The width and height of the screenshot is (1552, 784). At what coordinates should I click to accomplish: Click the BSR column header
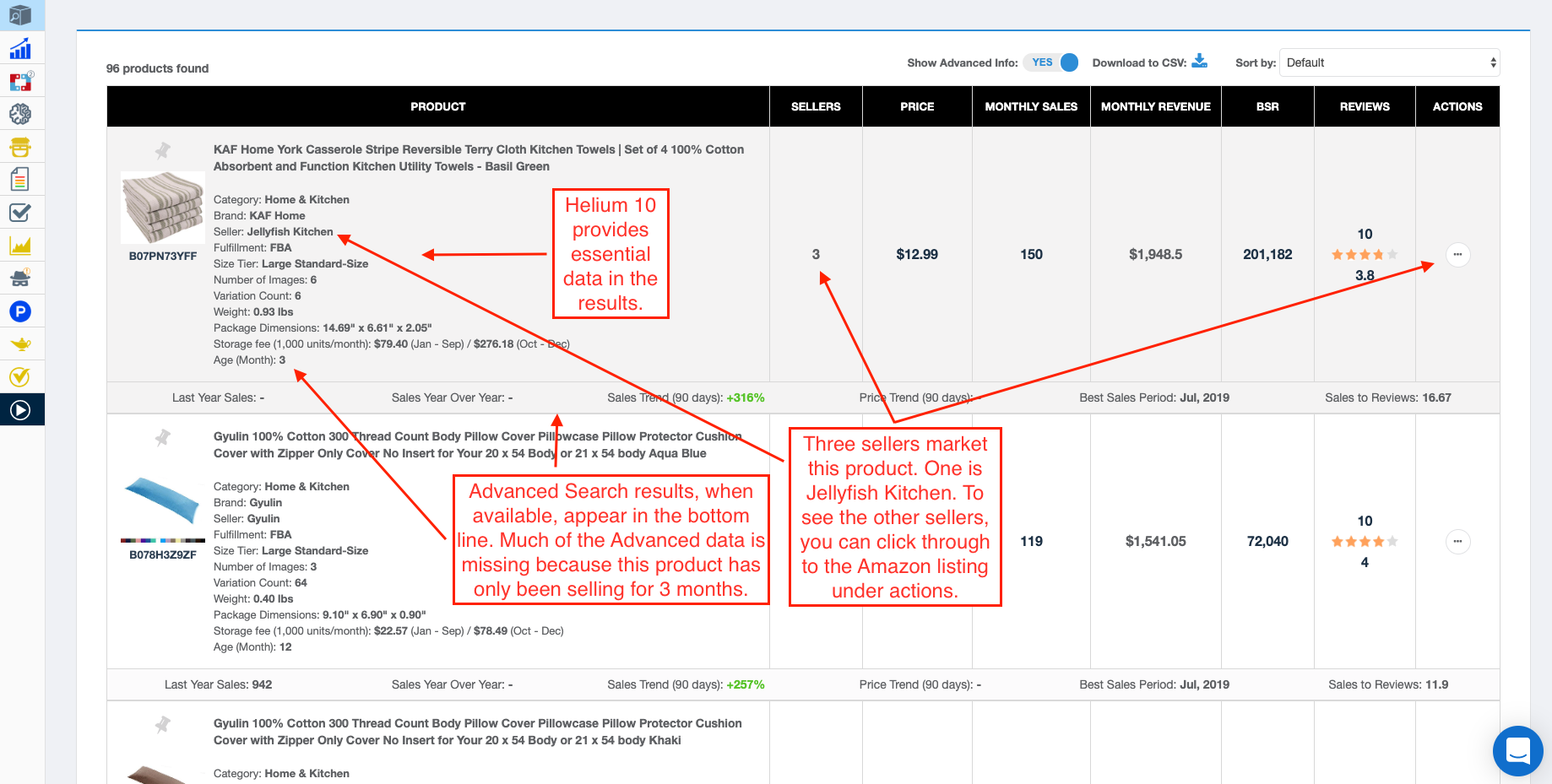coord(1267,106)
